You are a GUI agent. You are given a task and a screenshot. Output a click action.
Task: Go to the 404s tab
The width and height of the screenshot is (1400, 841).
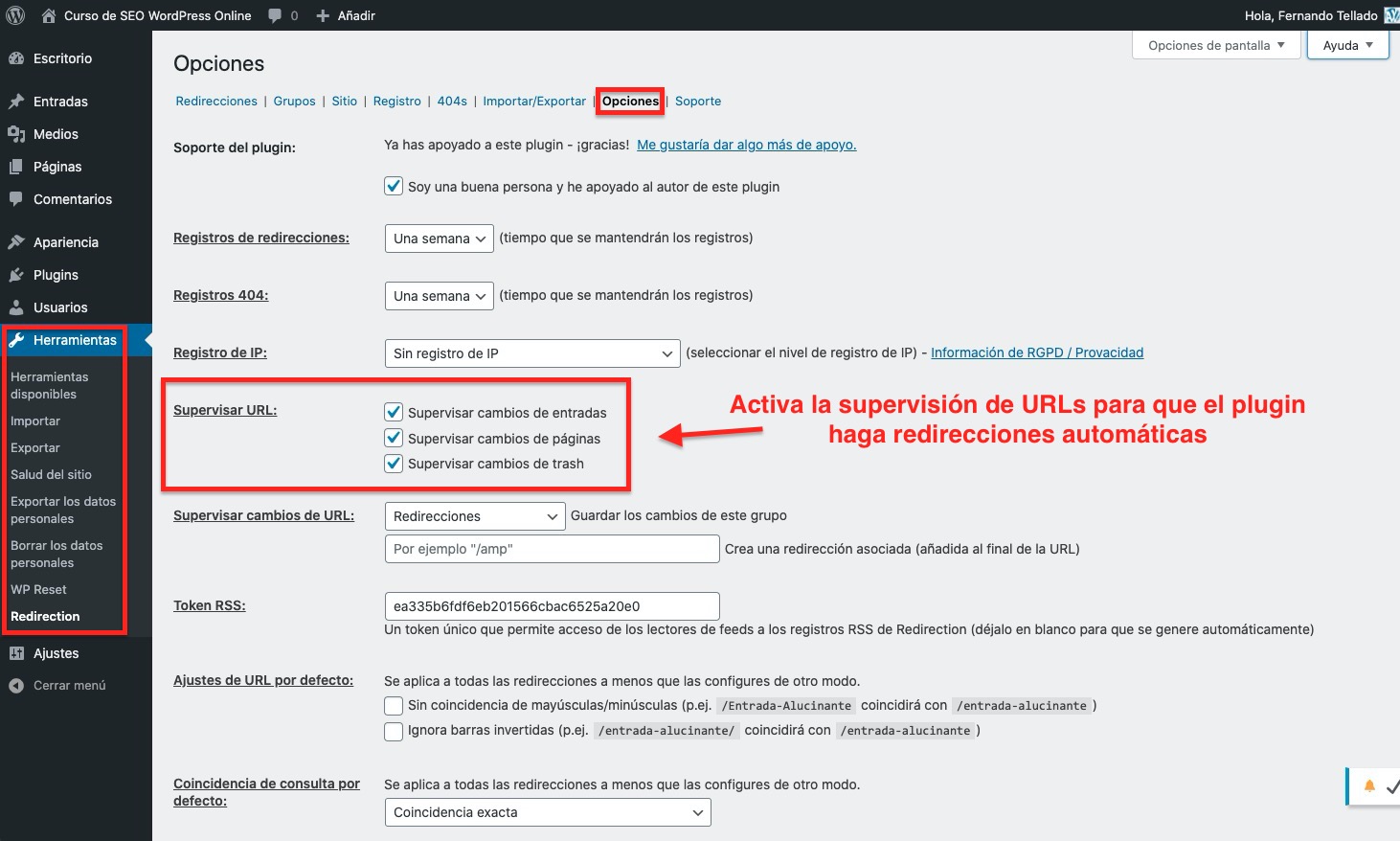(x=452, y=102)
